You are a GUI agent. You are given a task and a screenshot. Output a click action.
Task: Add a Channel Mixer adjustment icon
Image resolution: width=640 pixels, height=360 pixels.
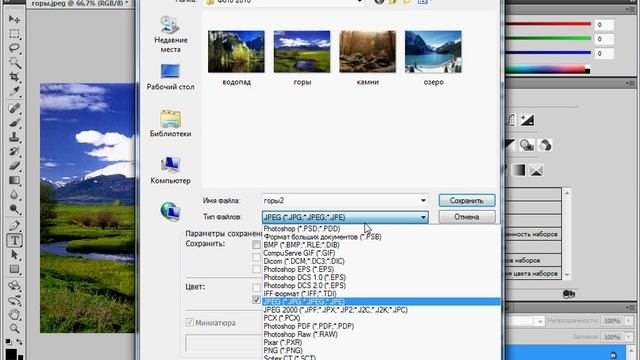pyautogui.click(x=545, y=145)
